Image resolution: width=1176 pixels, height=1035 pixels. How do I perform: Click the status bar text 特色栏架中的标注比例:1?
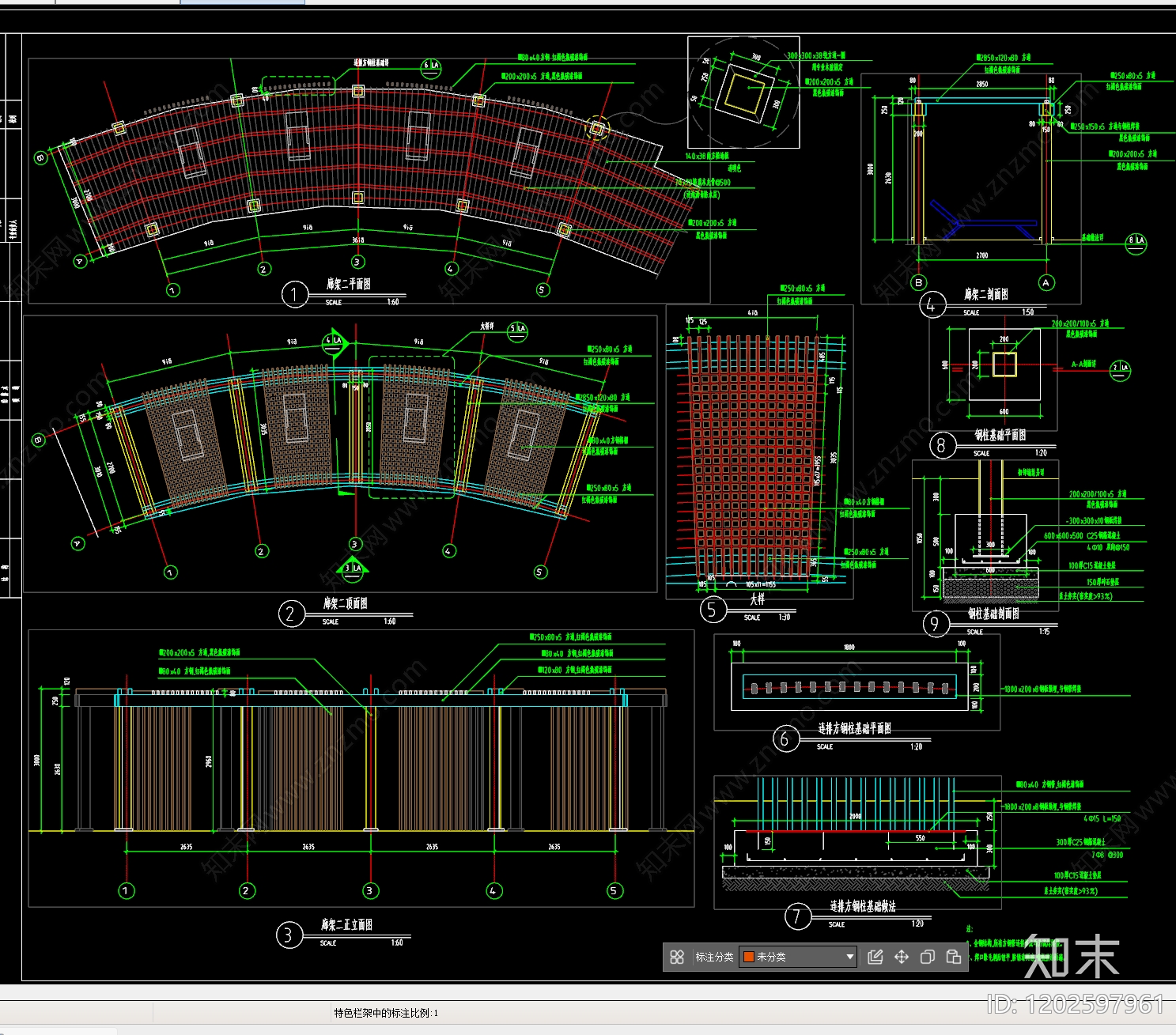point(386,1013)
